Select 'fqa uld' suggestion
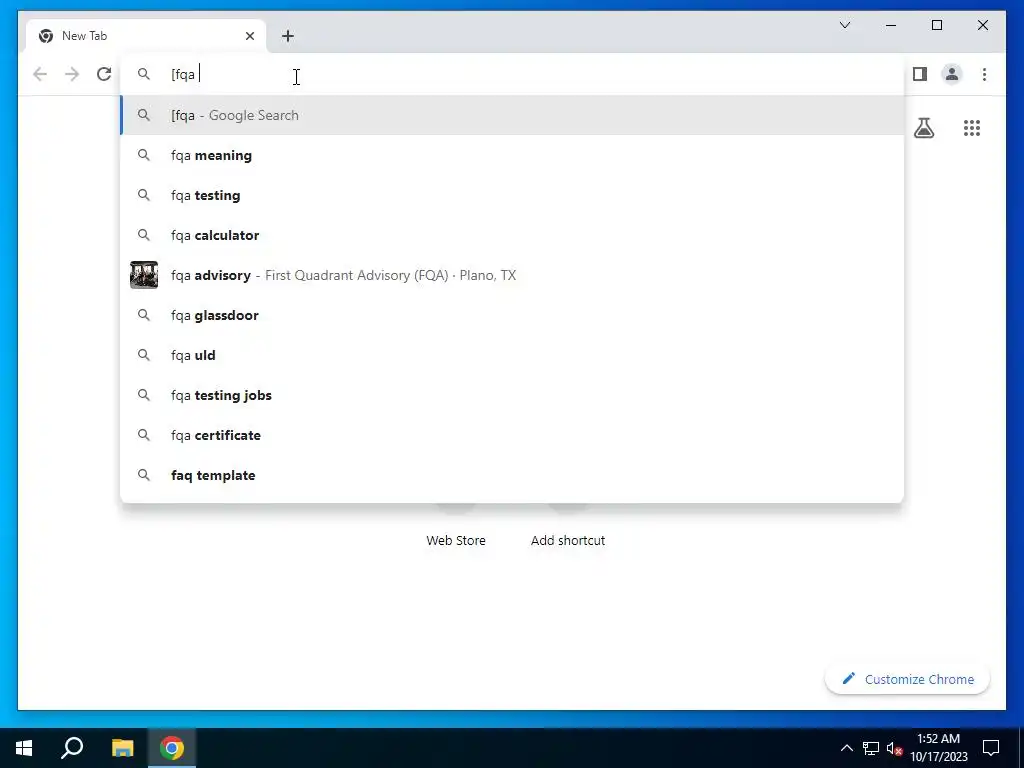Viewport: 1024px width, 768px height. [512, 355]
